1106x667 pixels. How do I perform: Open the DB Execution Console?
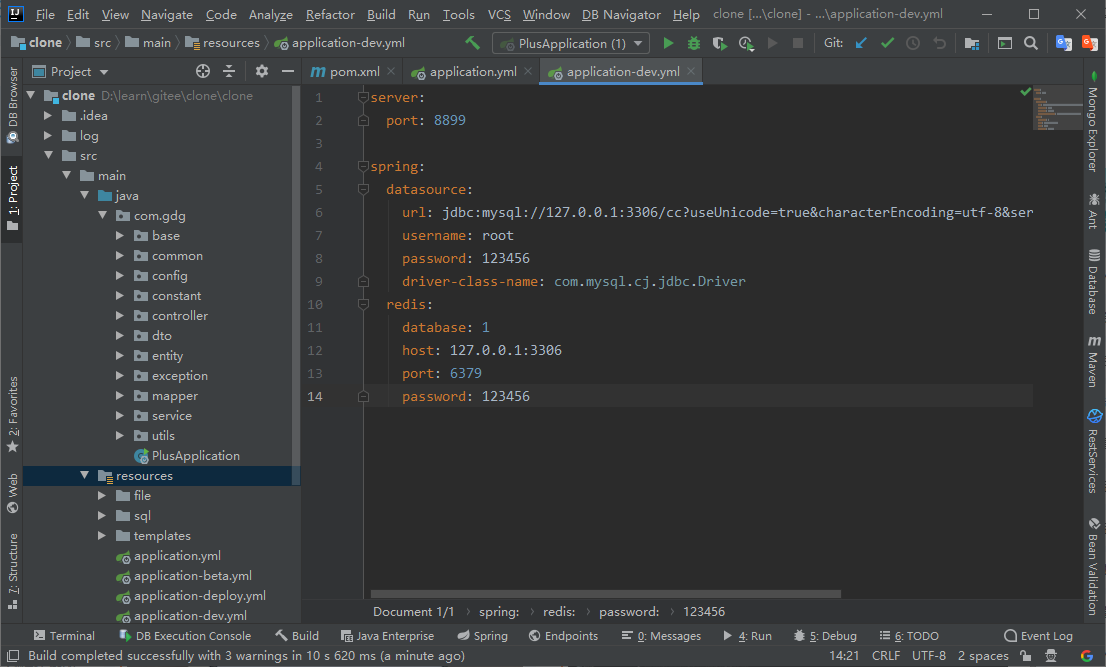pyautogui.click(x=185, y=635)
